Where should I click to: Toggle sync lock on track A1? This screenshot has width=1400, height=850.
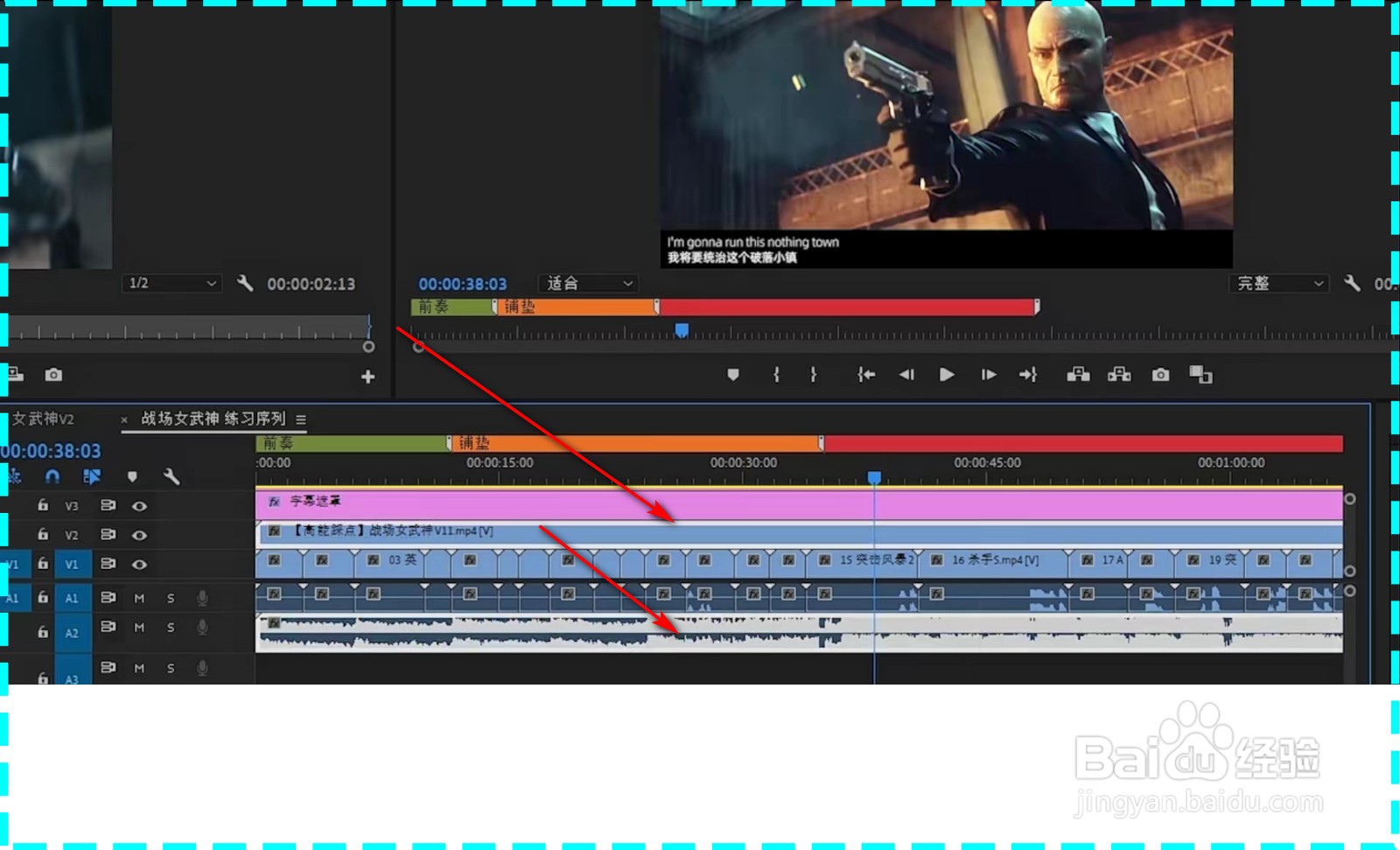(x=108, y=597)
